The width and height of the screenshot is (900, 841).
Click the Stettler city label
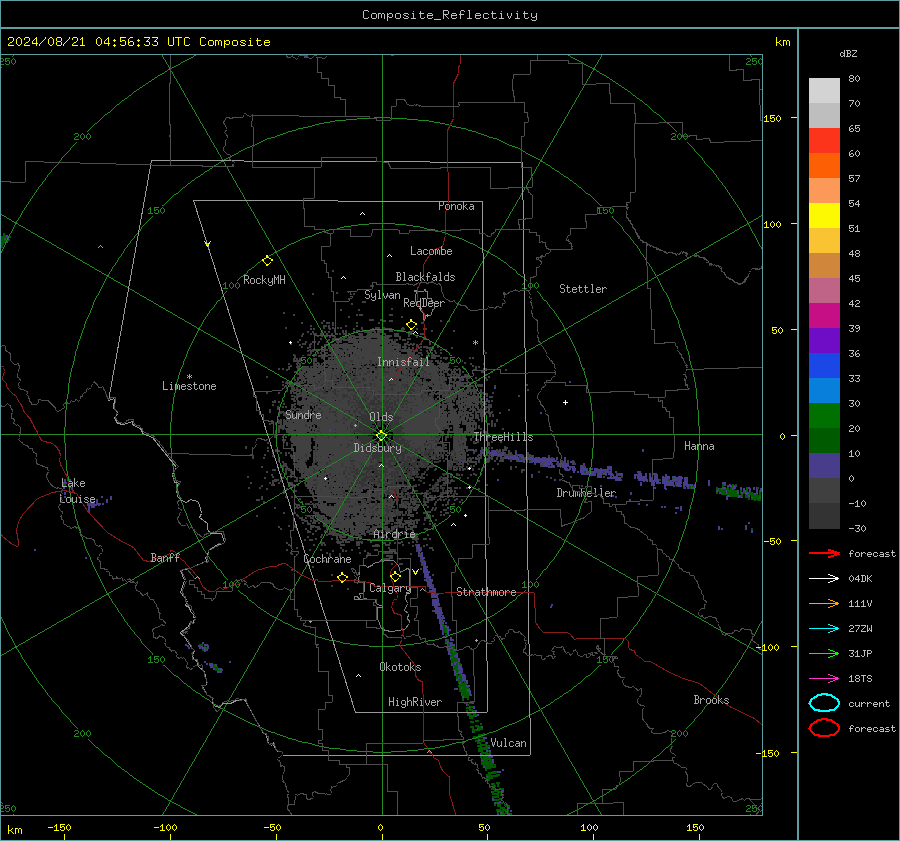coord(583,289)
